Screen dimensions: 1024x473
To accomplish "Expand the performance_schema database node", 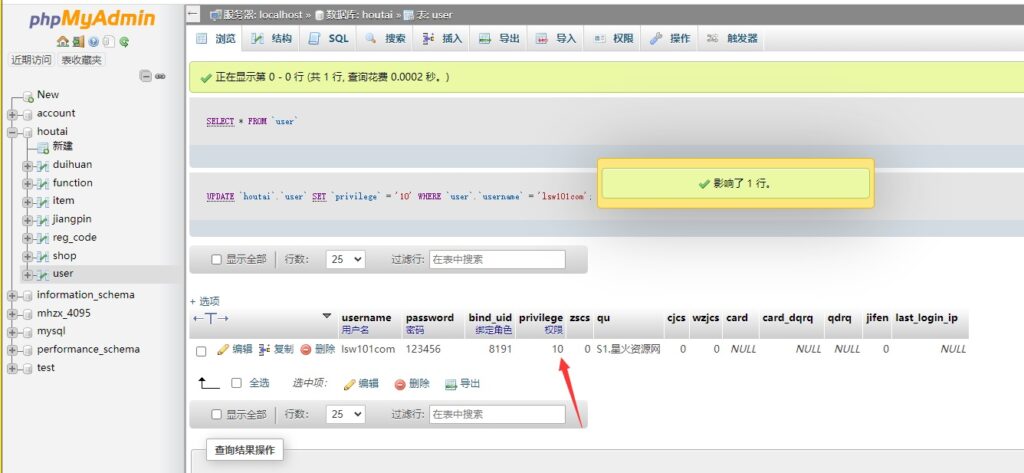I will coord(12,350).
